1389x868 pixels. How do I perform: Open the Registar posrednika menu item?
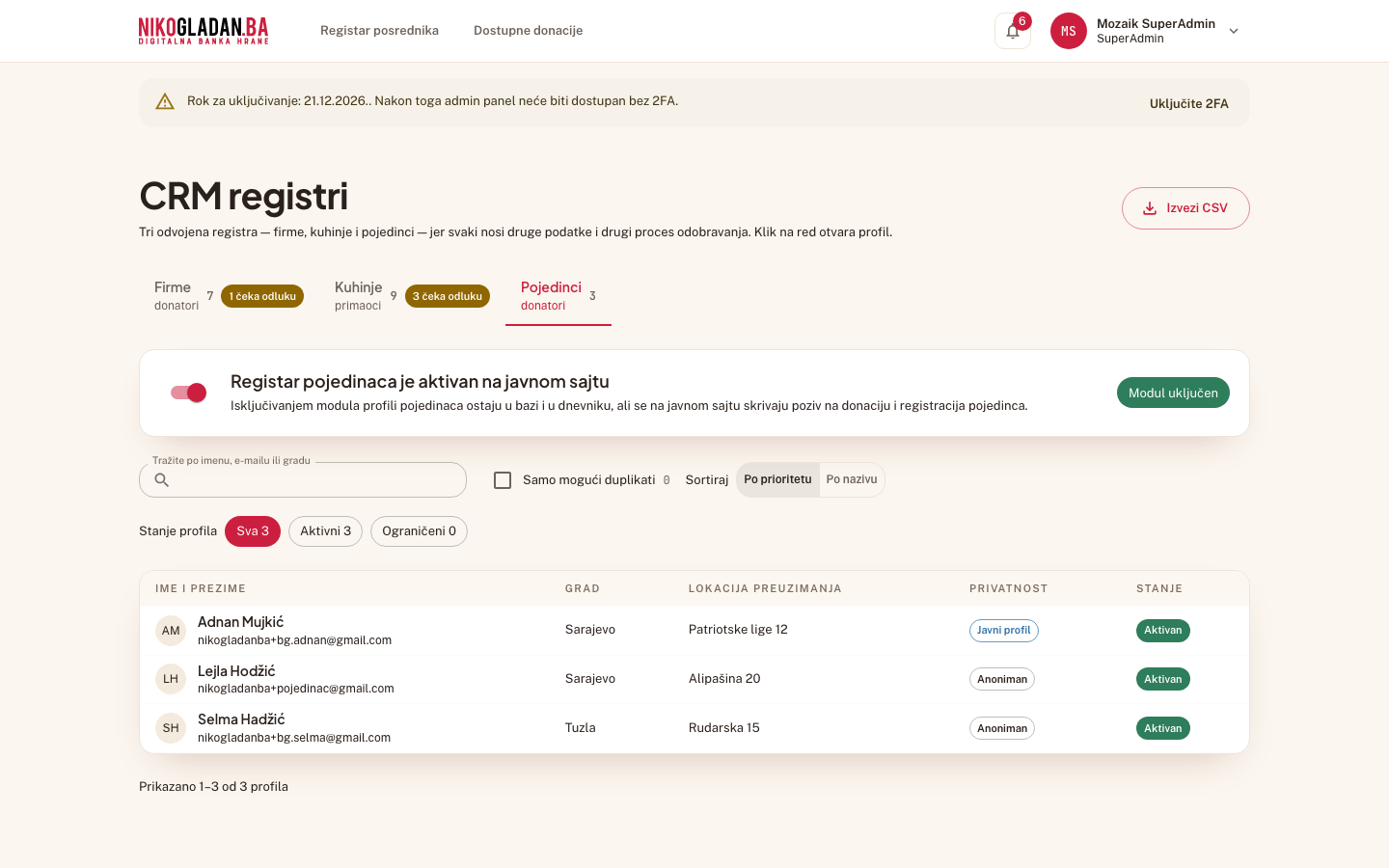(x=379, y=31)
